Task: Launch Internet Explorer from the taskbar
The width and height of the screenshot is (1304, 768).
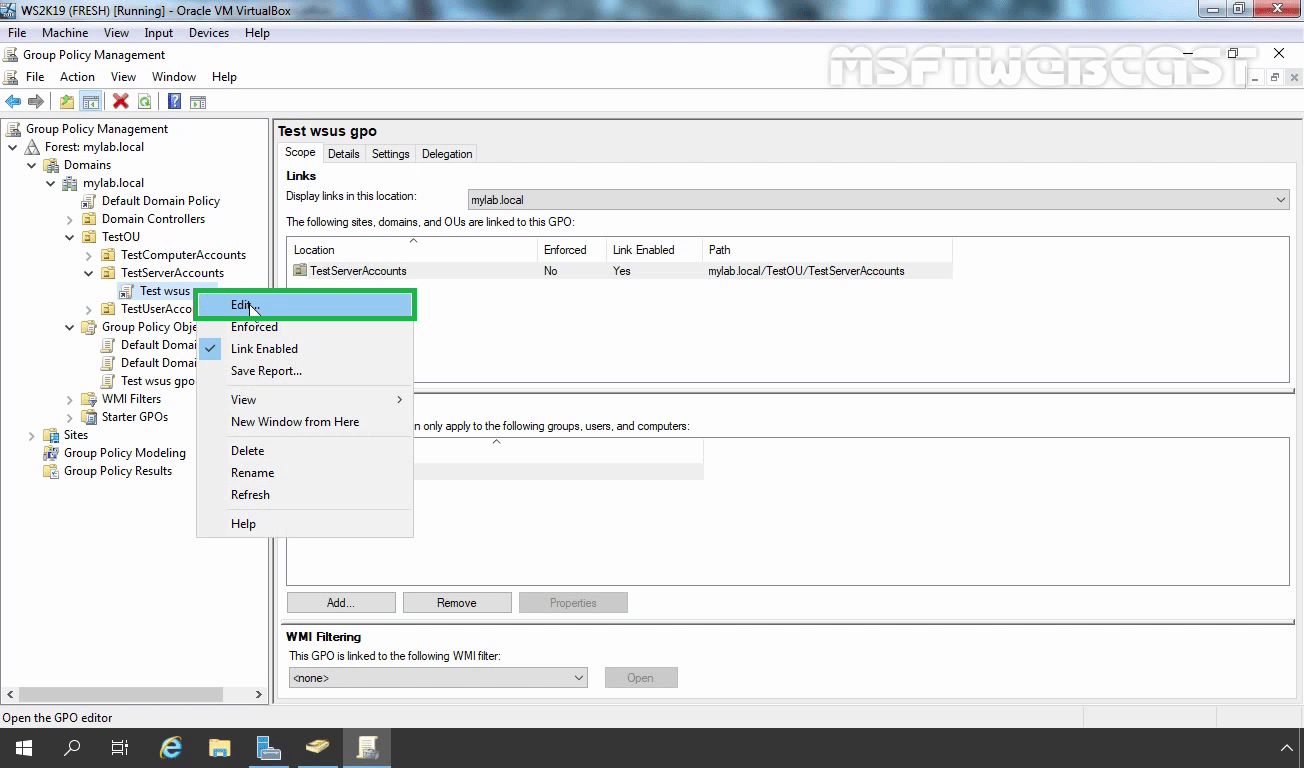Action: [x=171, y=747]
